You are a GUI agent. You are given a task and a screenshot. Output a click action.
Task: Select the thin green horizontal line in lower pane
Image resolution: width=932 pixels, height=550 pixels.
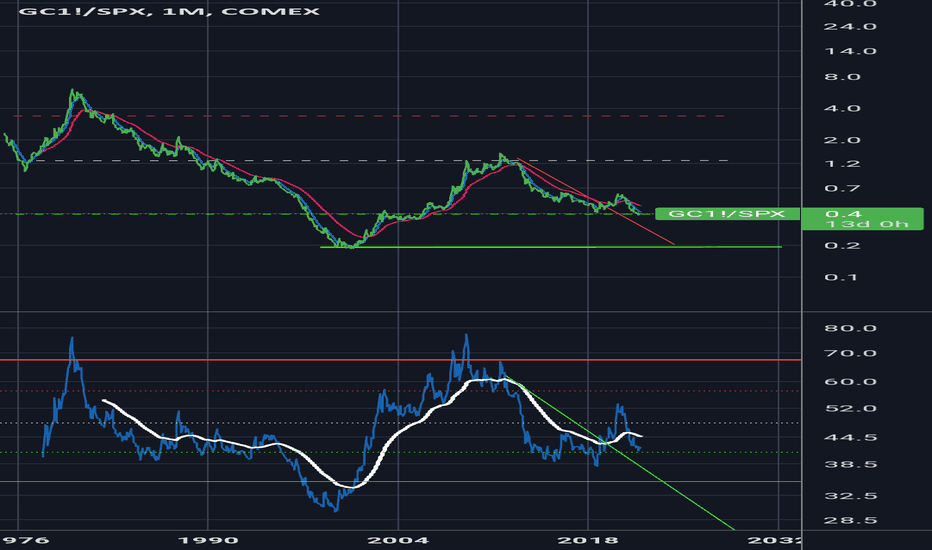[x=401, y=482]
